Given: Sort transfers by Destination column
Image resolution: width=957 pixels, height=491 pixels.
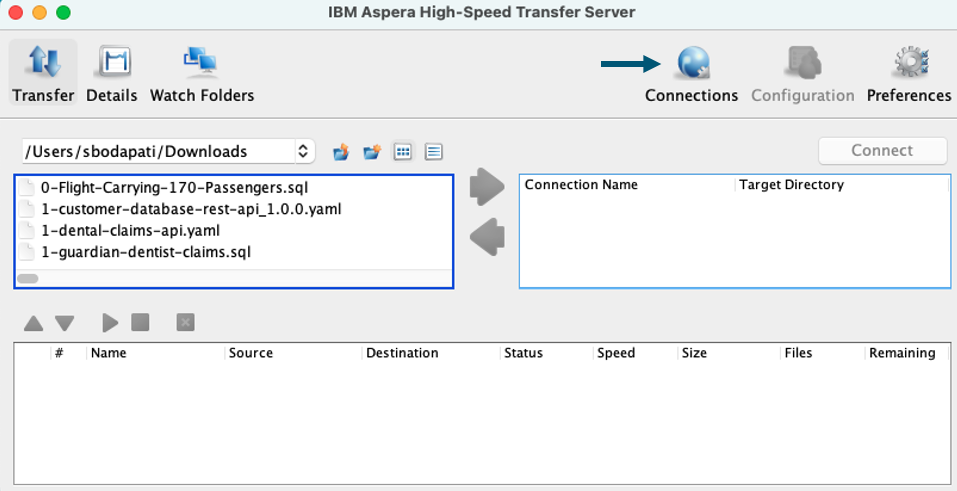Looking at the screenshot, I should [x=431, y=353].
